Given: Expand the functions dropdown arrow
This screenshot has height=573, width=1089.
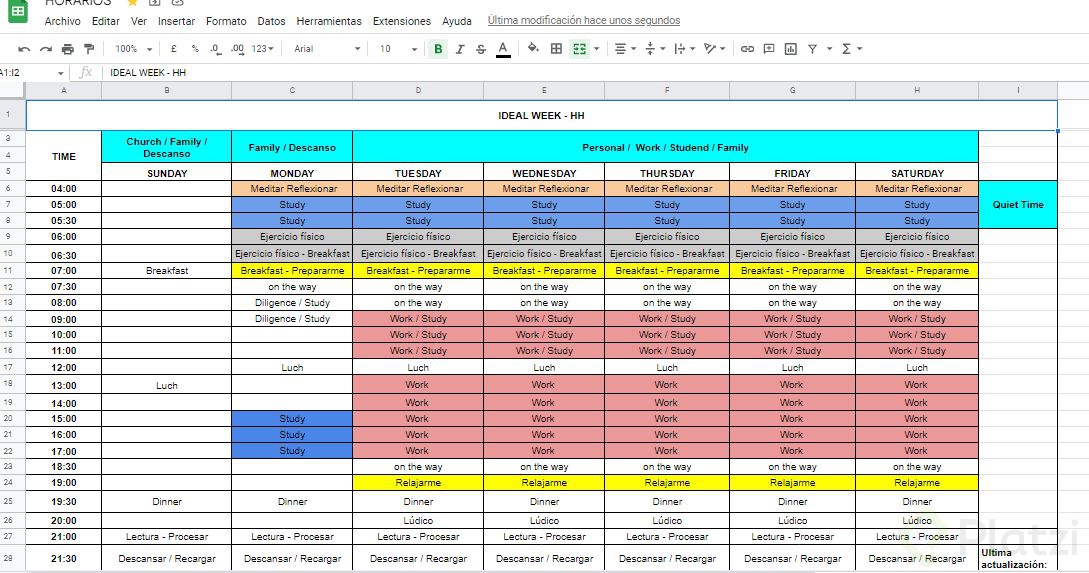Looking at the screenshot, I should 860,49.
